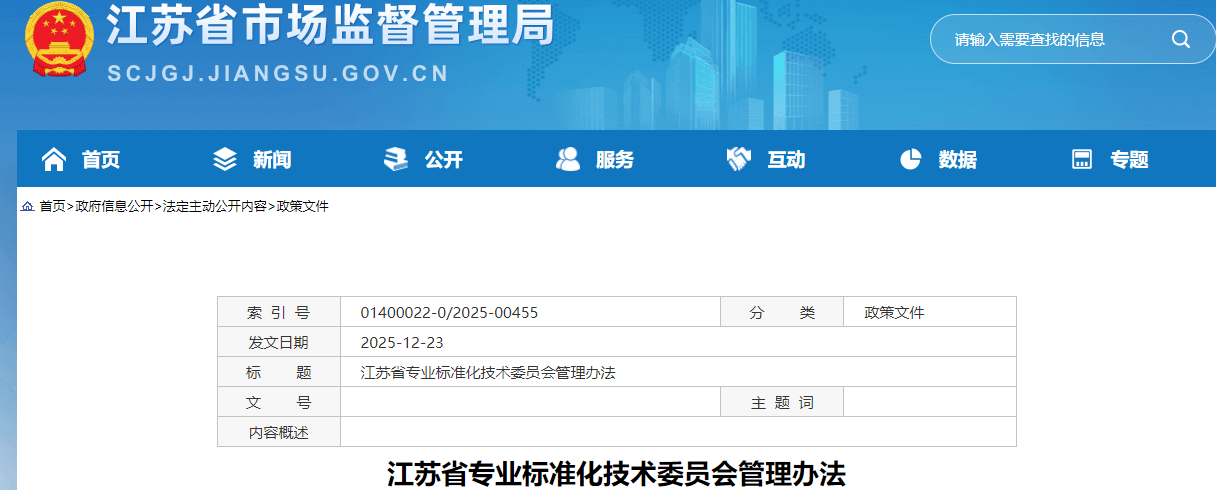1216x490 pixels.
Task: Click the handshake icon beside 互动
Action: [x=739, y=159]
